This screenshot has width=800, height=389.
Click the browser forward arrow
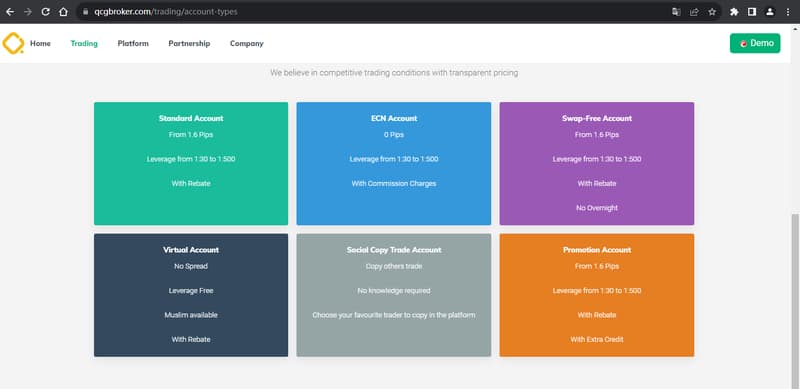[x=28, y=12]
